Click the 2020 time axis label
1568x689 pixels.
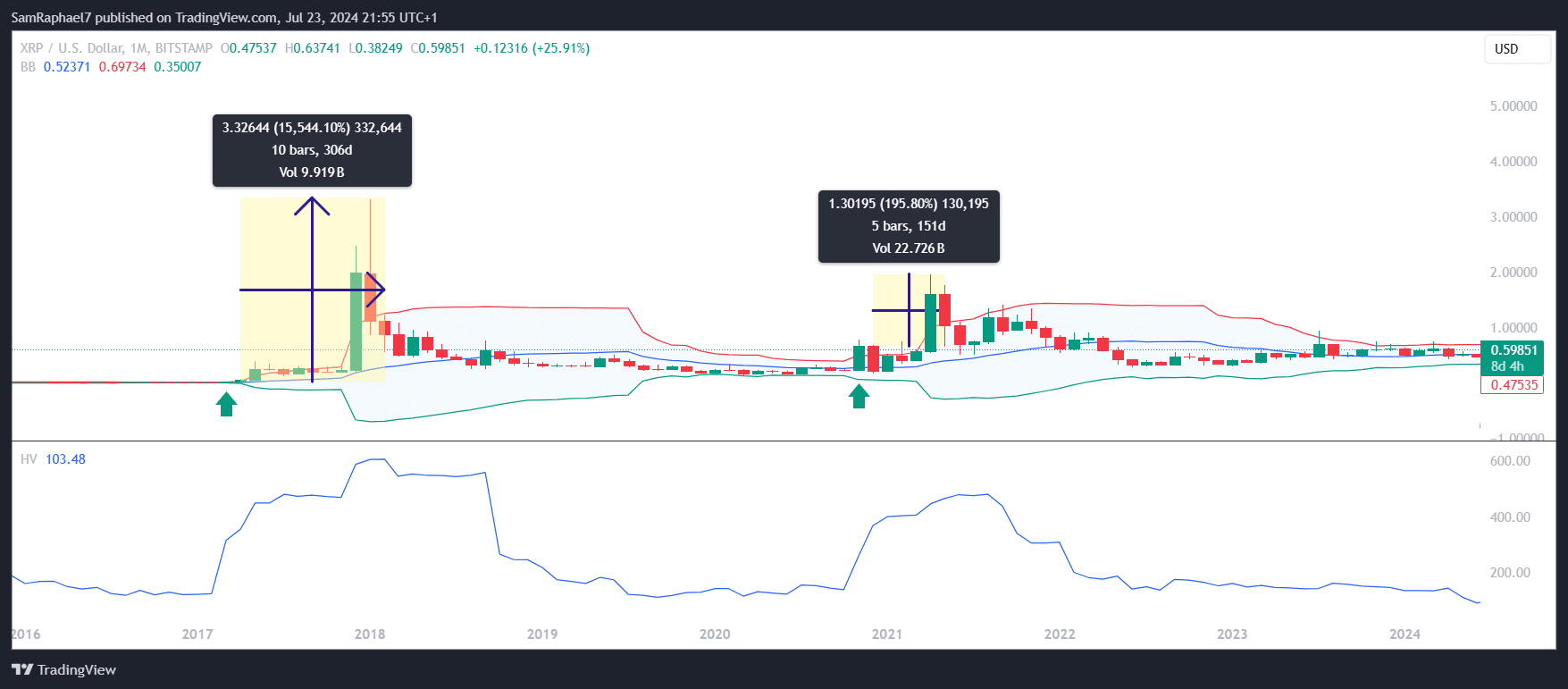pos(715,634)
